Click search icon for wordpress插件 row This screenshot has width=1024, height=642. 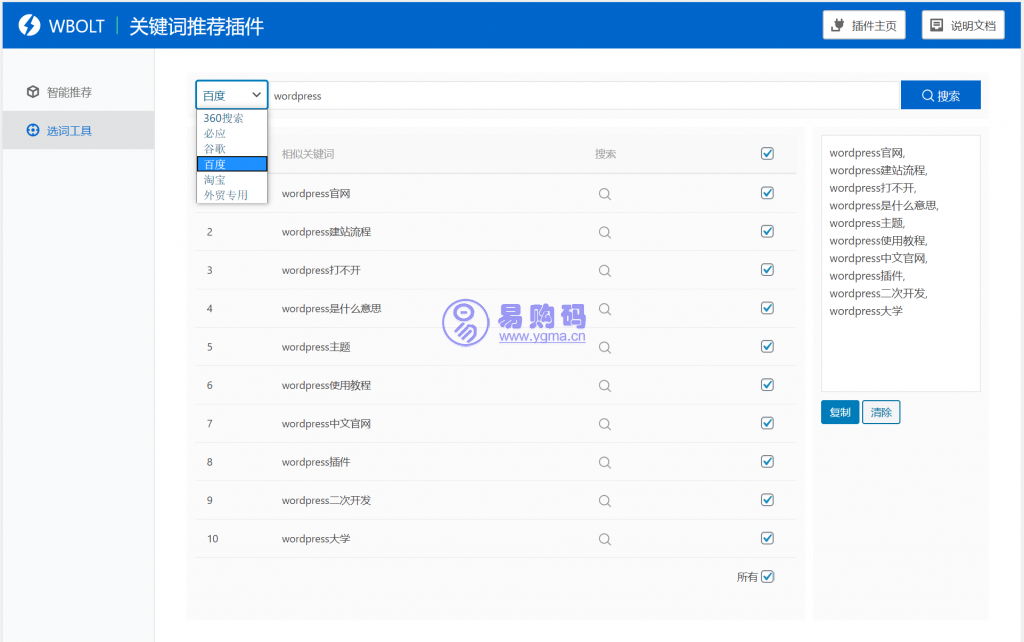click(604, 462)
